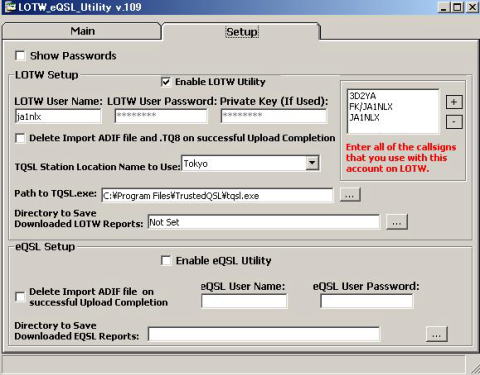Select callsign 3D2YA in the list
The image size is (480, 375).
pyautogui.click(x=363, y=96)
